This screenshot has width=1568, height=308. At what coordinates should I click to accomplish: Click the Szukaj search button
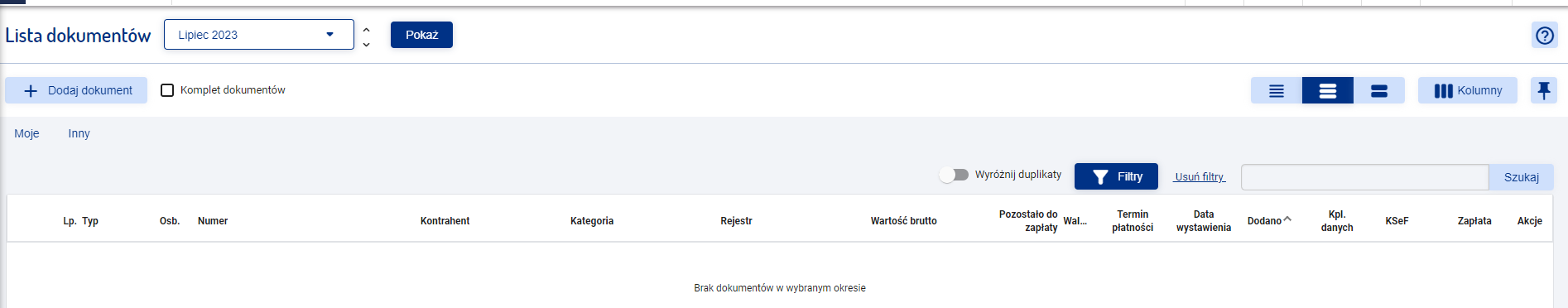coord(1522,177)
